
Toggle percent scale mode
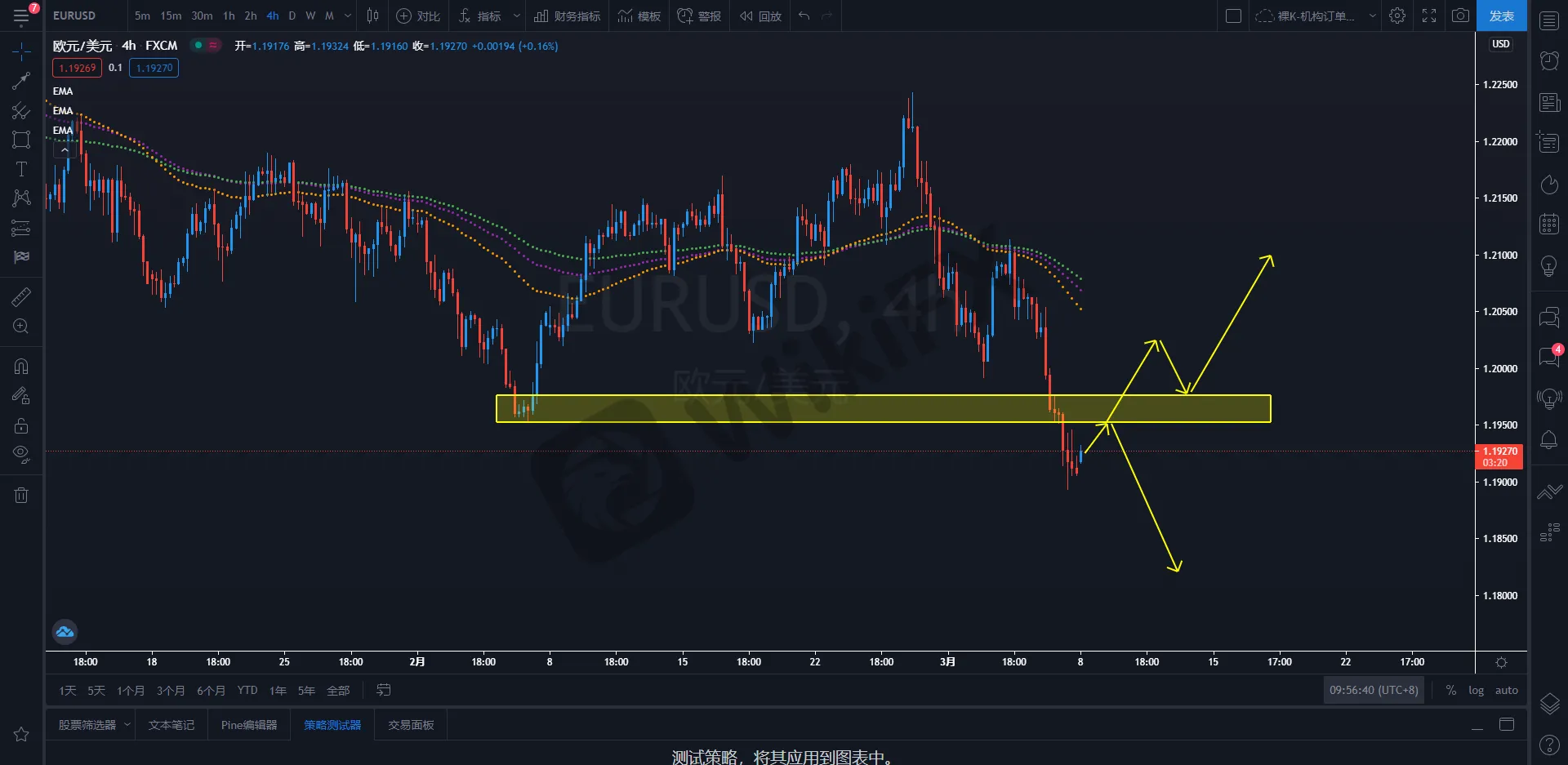pyautogui.click(x=1451, y=691)
